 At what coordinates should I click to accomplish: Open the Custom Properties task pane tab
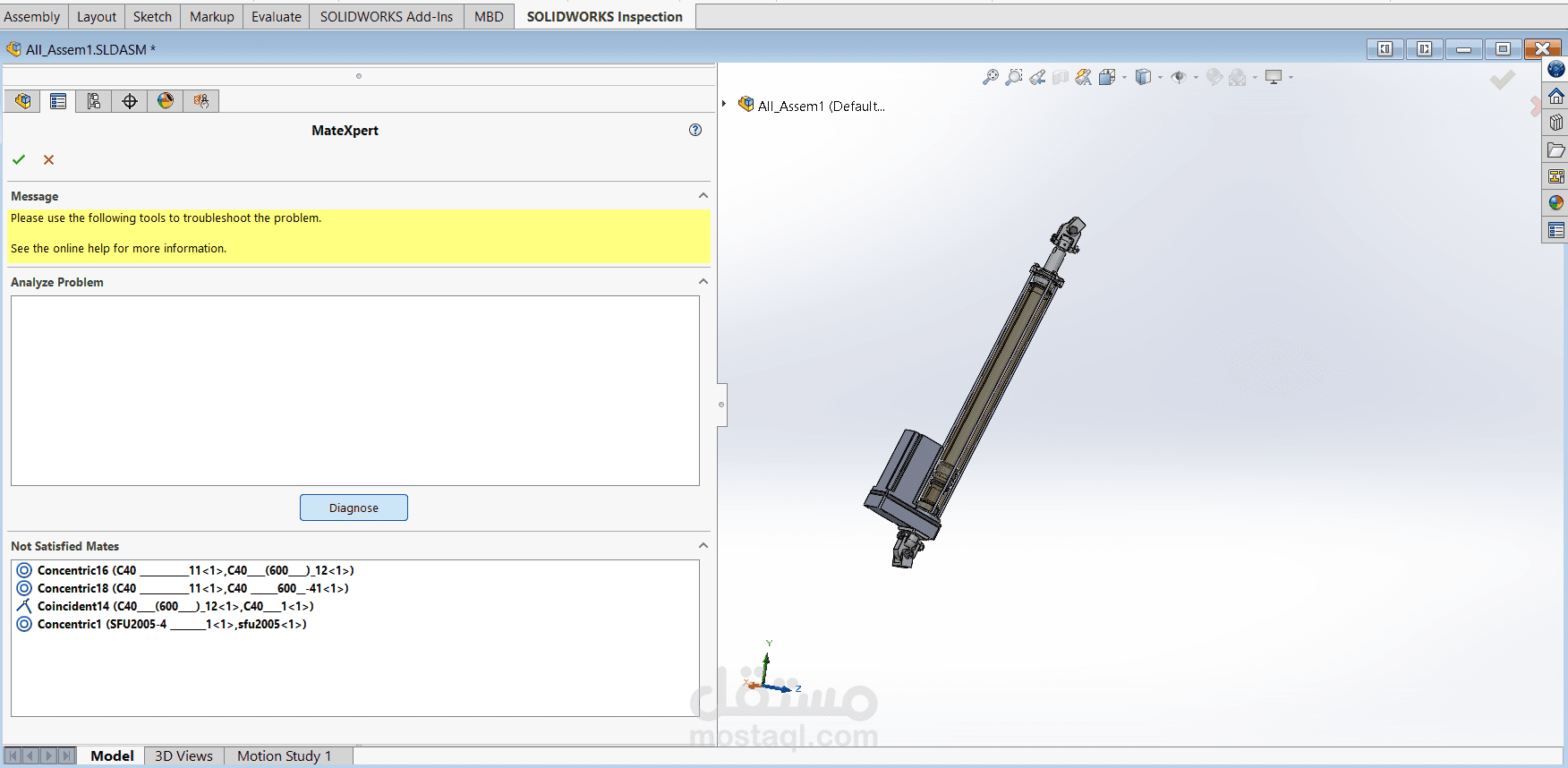point(1556,230)
